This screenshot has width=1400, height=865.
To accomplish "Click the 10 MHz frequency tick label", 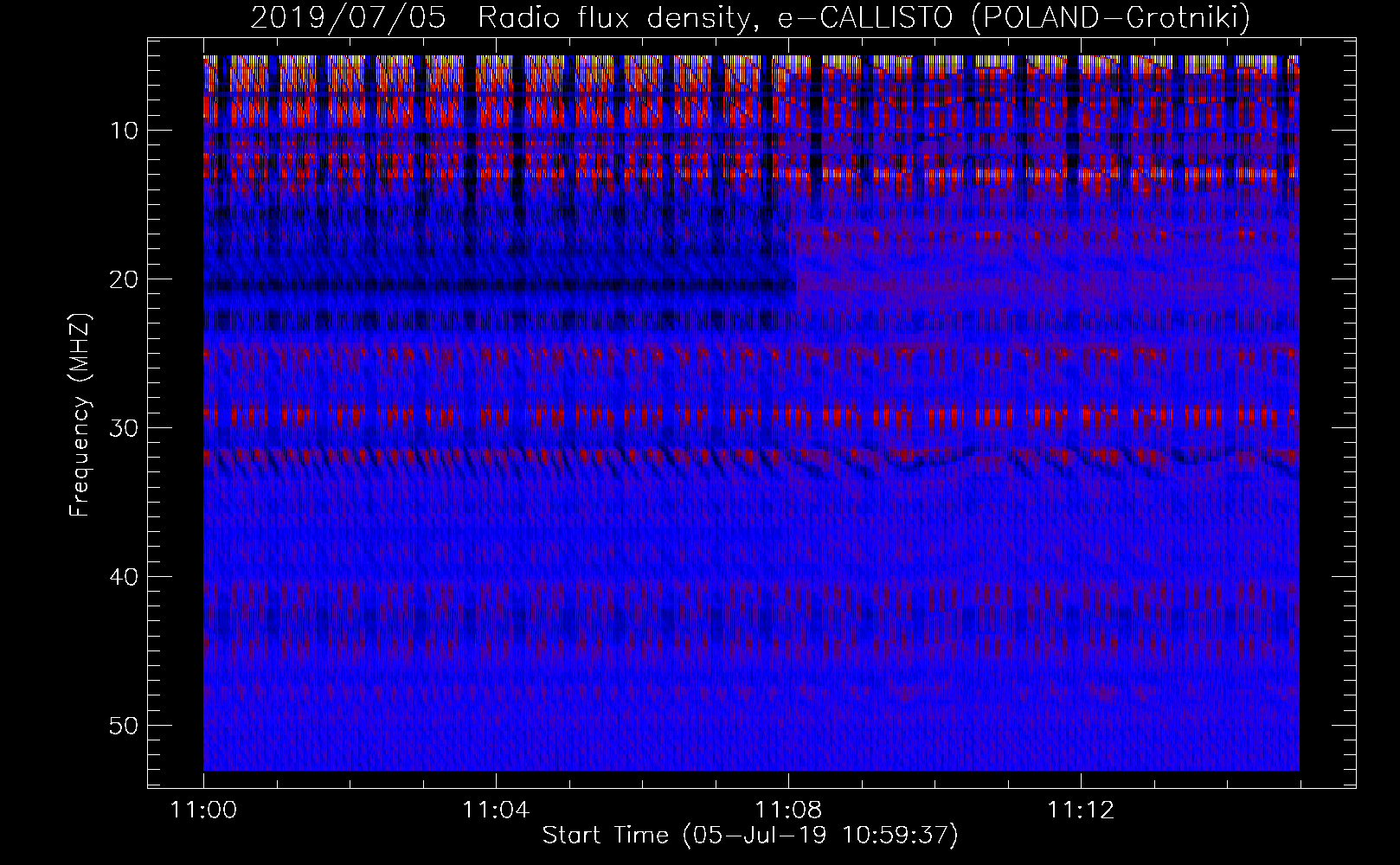I will coord(125,131).
